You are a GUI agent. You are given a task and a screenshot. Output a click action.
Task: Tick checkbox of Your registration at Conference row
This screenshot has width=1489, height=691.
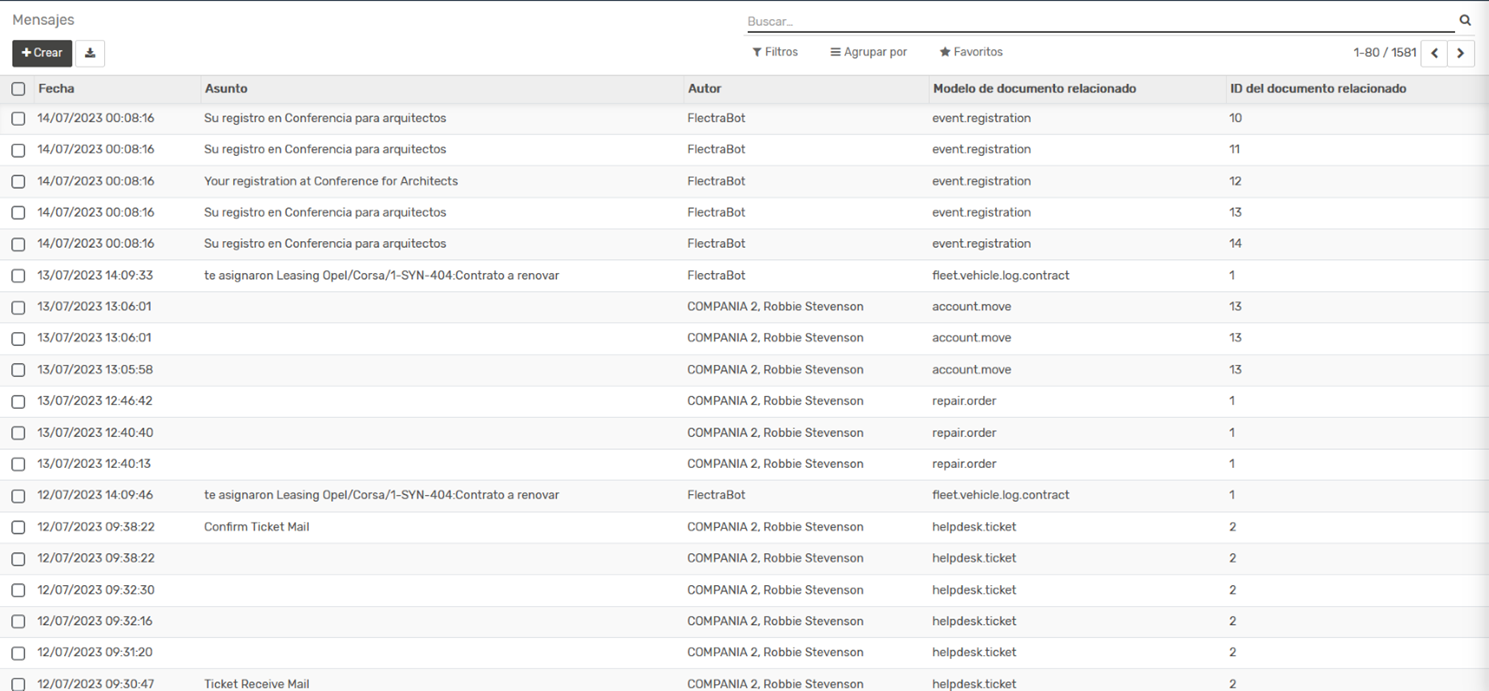18,181
